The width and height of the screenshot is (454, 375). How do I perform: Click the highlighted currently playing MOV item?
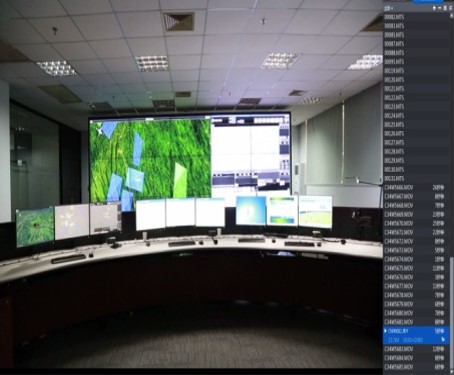416,335
